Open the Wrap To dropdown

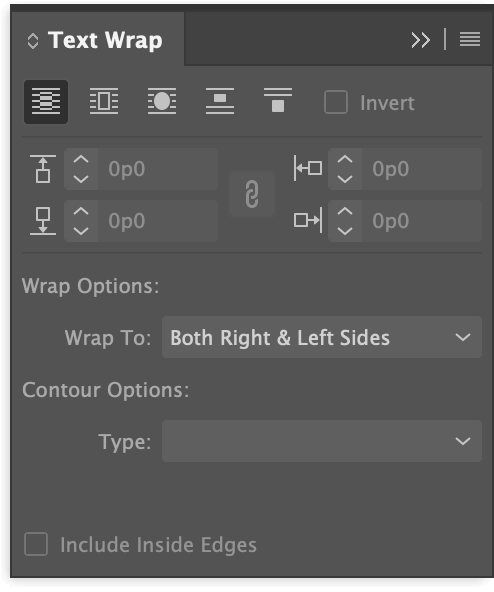click(322, 337)
